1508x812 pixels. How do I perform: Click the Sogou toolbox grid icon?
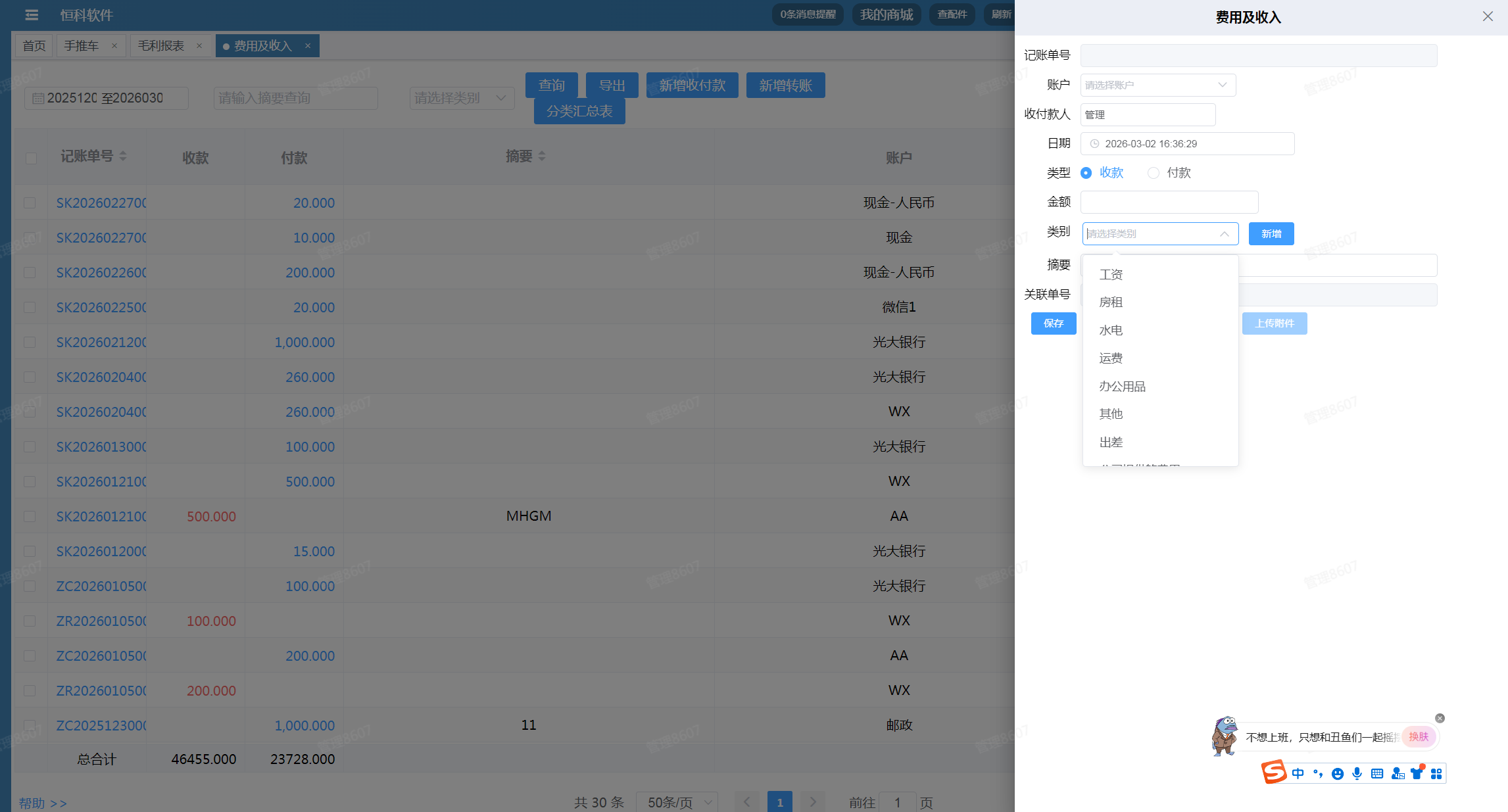pyautogui.click(x=1436, y=774)
